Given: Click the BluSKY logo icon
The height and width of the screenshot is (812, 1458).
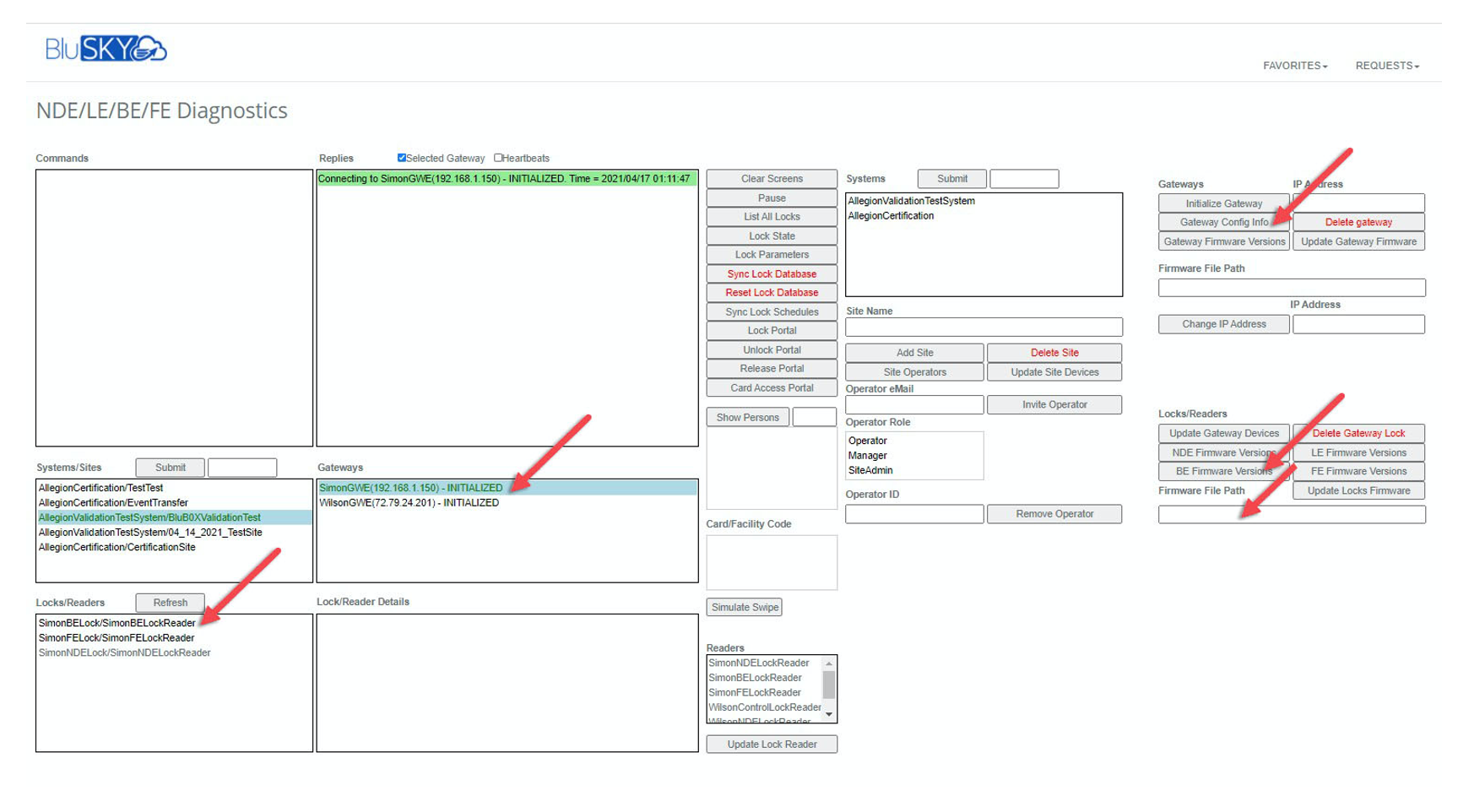Looking at the screenshot, I should coord(106,49).
